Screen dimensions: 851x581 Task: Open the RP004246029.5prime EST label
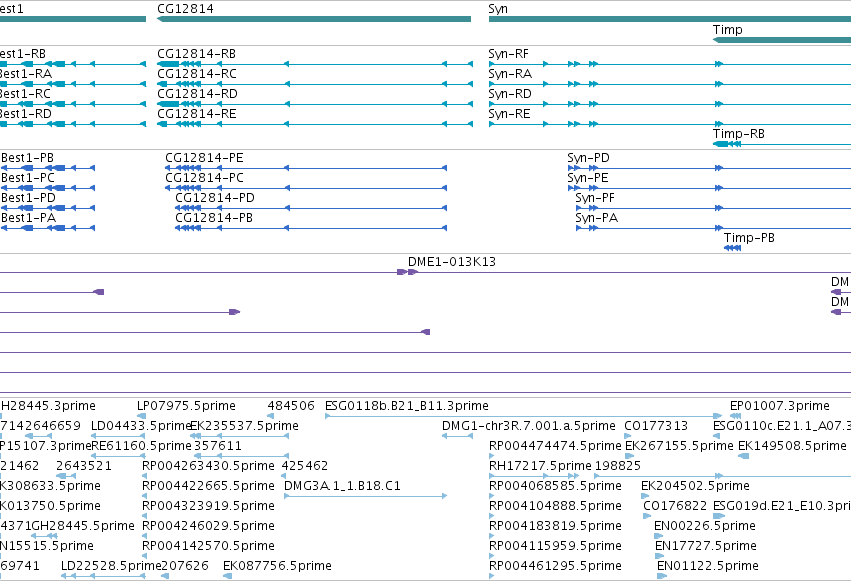click(208, 527)
